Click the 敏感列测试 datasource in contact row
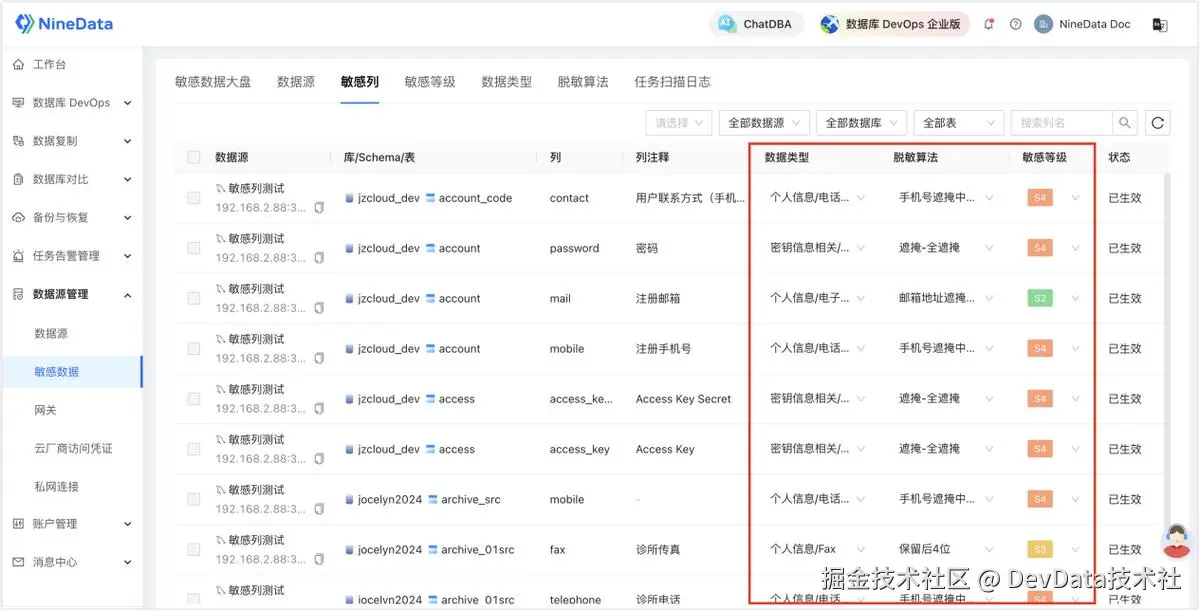The height and width of the screenshot is (611, 1200). pos(256,188)
